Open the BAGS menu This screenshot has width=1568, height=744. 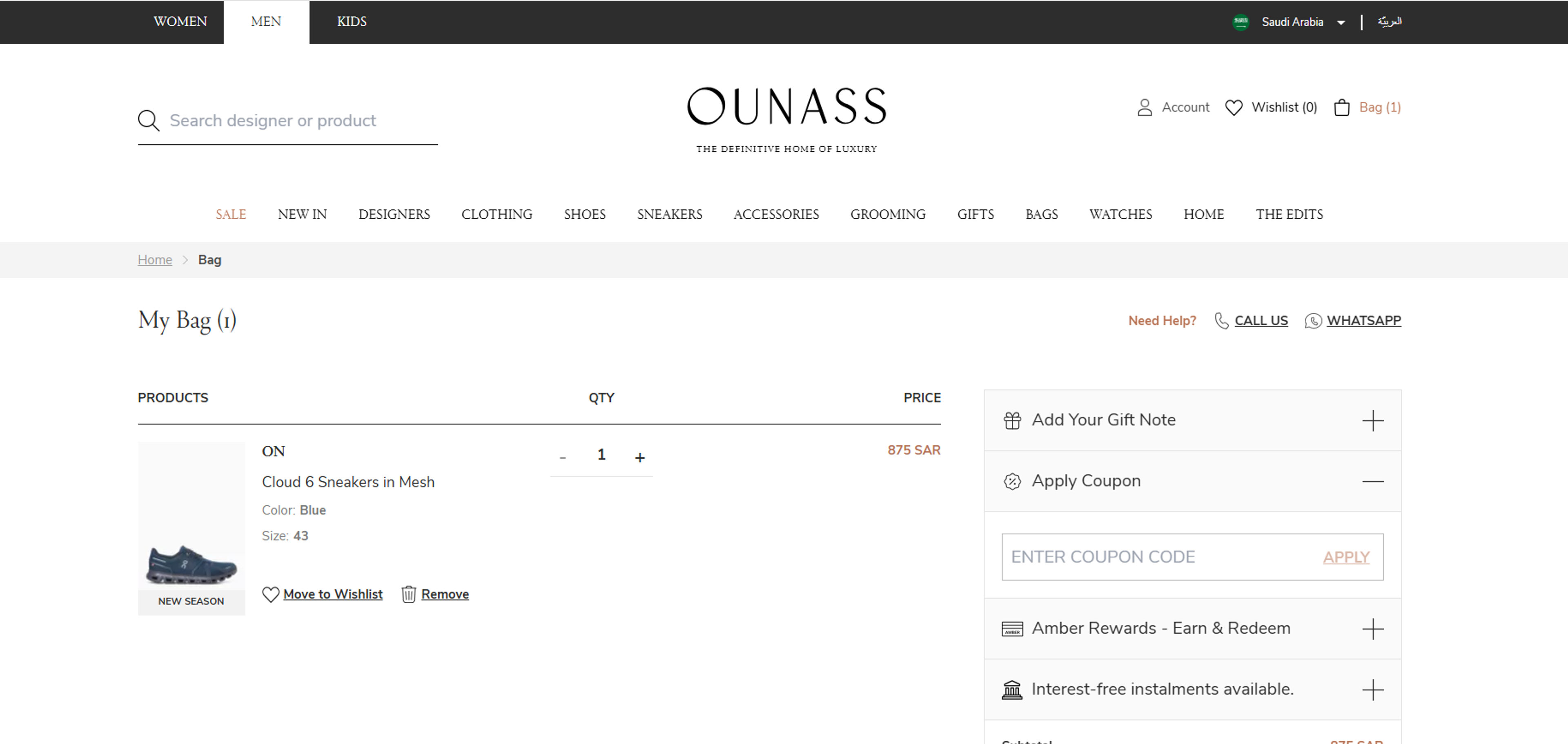tap(1042, 214)
